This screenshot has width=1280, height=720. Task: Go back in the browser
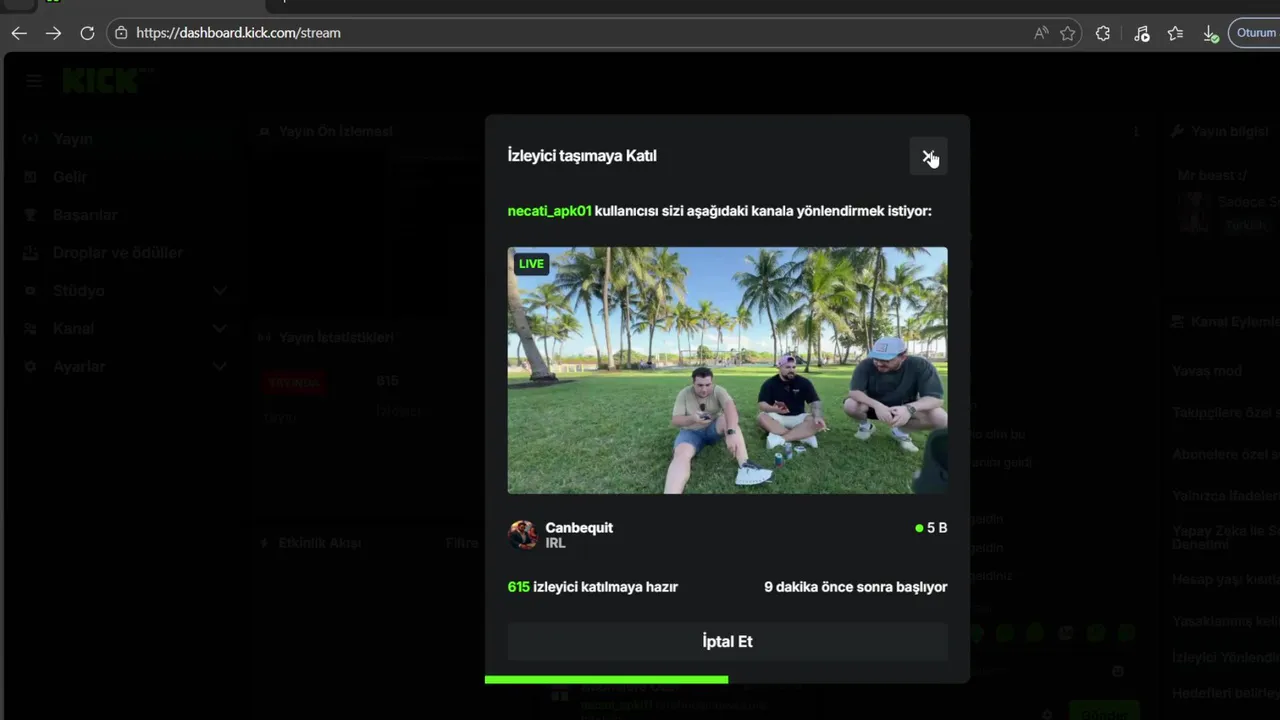point(19,33)
